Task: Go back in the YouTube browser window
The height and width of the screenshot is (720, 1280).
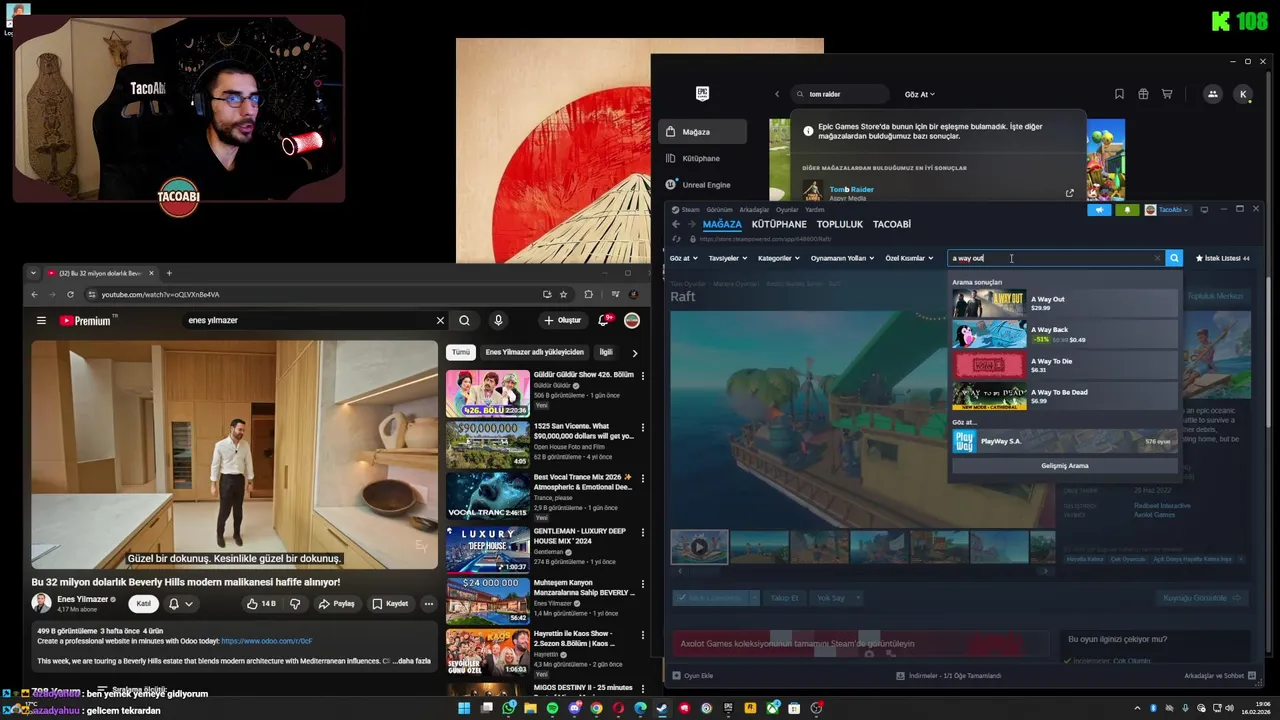Action: [34, 294]
